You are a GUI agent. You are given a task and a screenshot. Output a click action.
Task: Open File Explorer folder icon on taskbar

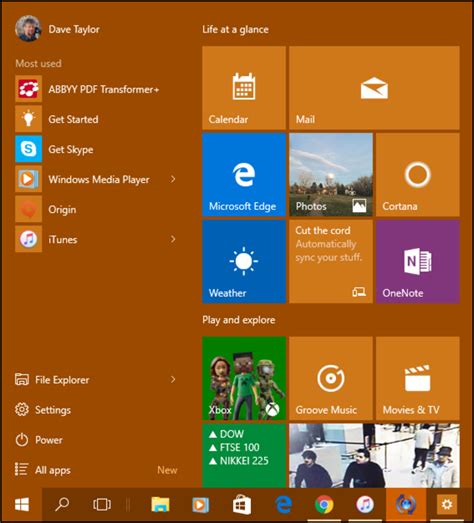coord(160,505)
